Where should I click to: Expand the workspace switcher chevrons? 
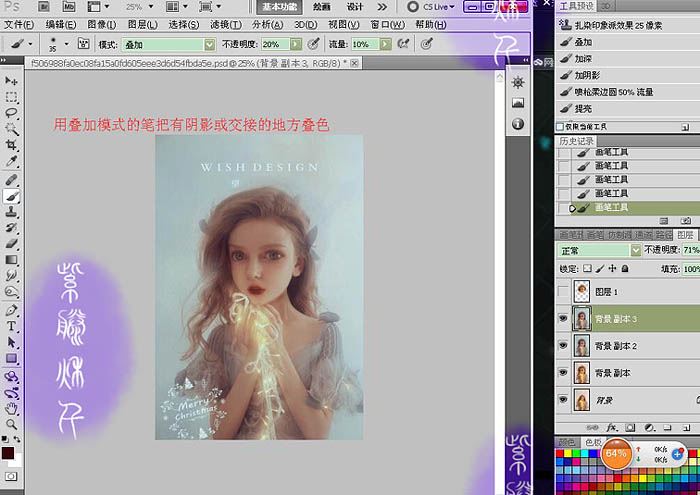(382, 7)
